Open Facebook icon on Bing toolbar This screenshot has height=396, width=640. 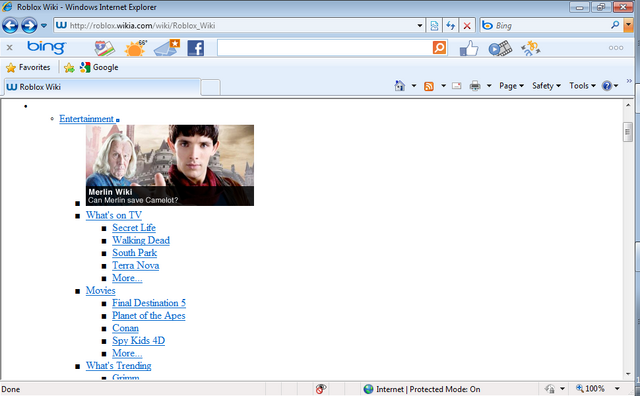pyautogui.click(x=196, y=48)
